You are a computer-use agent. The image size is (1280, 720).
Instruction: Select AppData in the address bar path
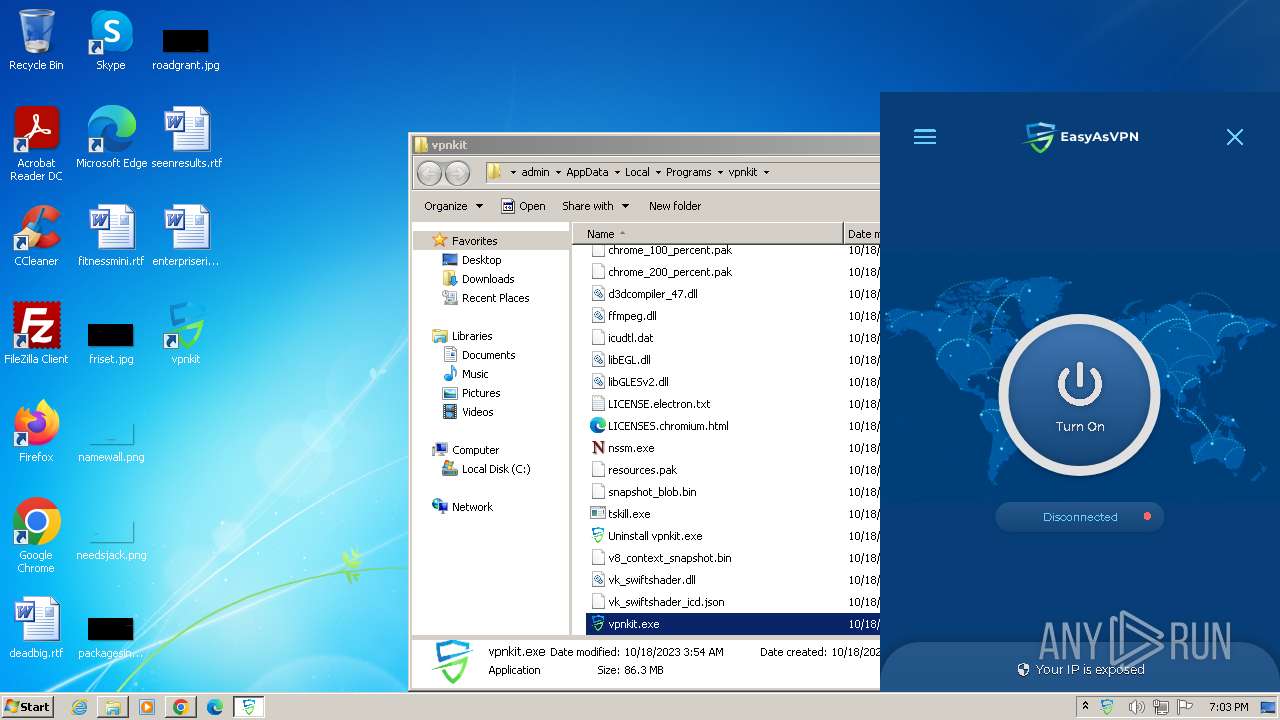click(587, 172)
